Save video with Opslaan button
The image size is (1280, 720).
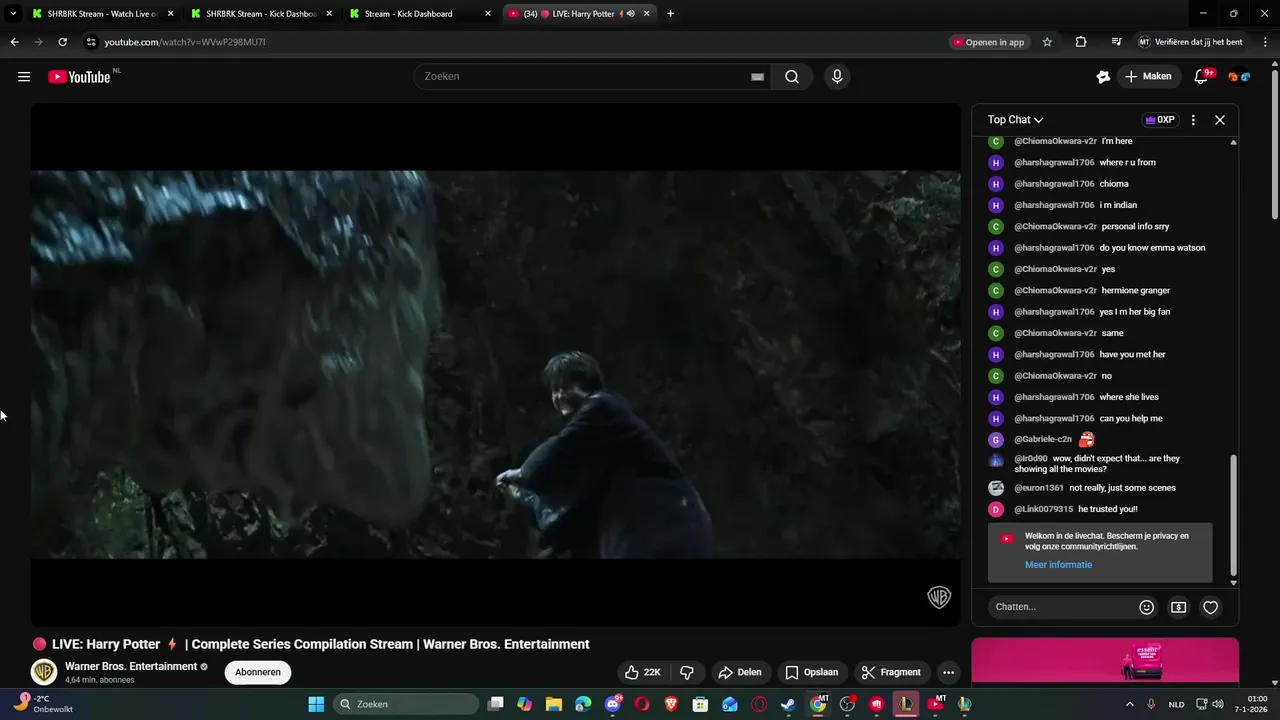812,672
